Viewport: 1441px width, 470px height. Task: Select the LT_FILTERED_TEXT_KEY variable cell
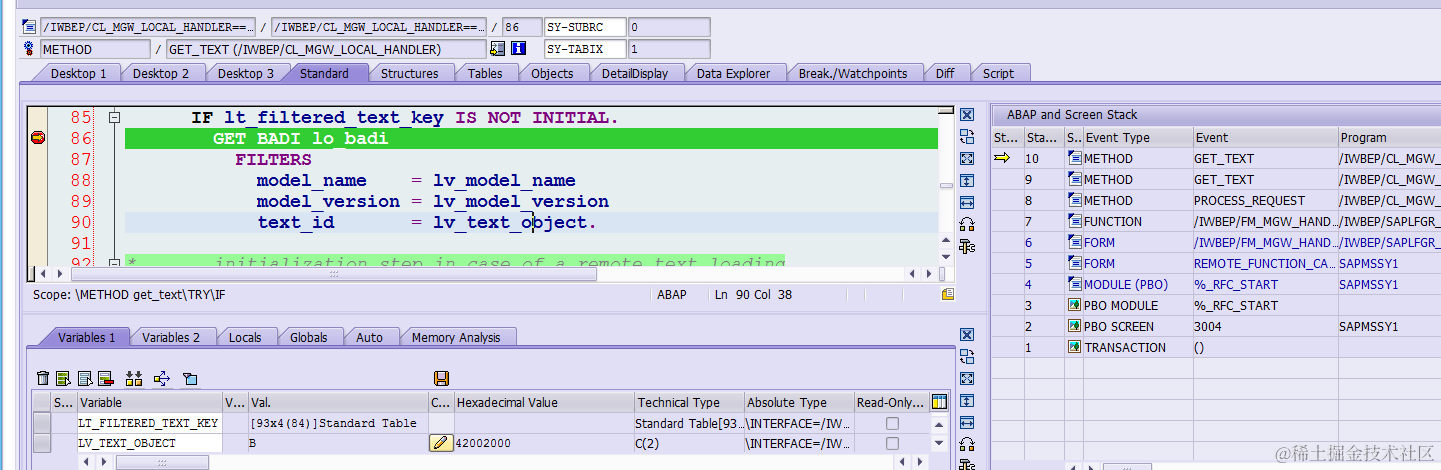[x=150, y=424]
